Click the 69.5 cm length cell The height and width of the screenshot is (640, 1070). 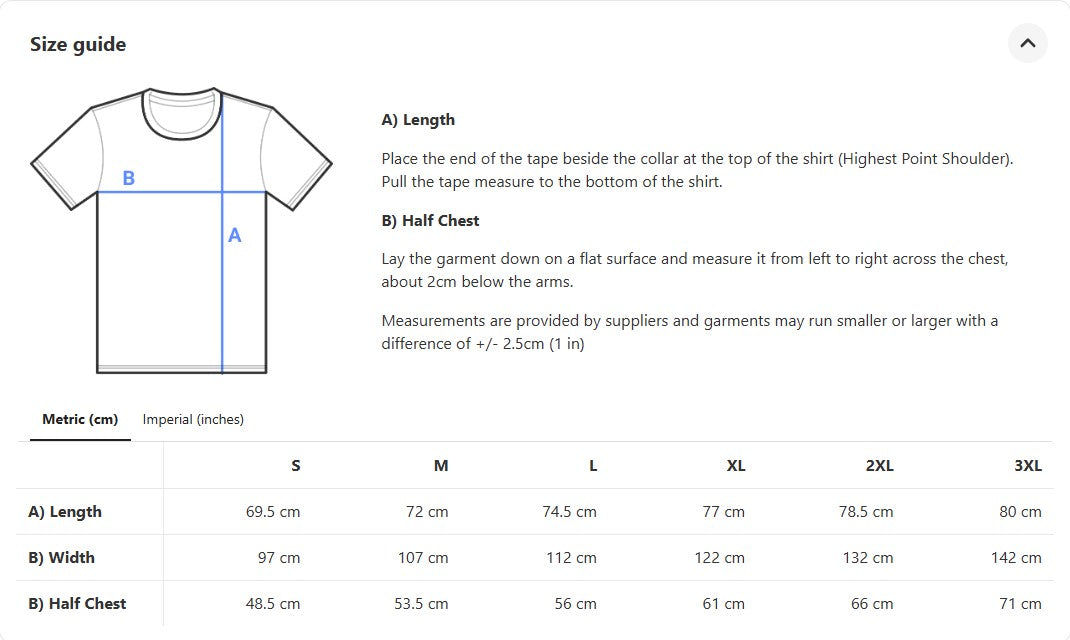(273, 511)
